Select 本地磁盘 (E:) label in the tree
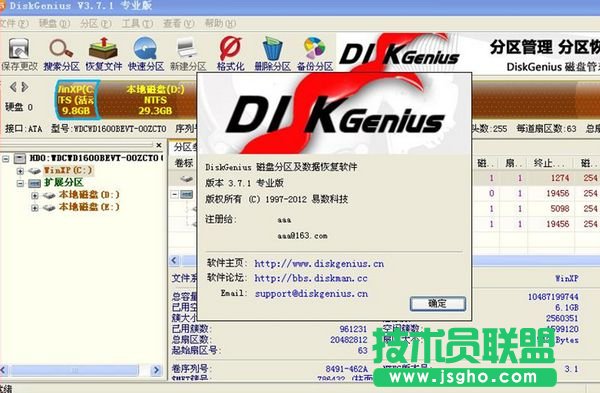Viewport: 600px width, 393px height. 89,207
